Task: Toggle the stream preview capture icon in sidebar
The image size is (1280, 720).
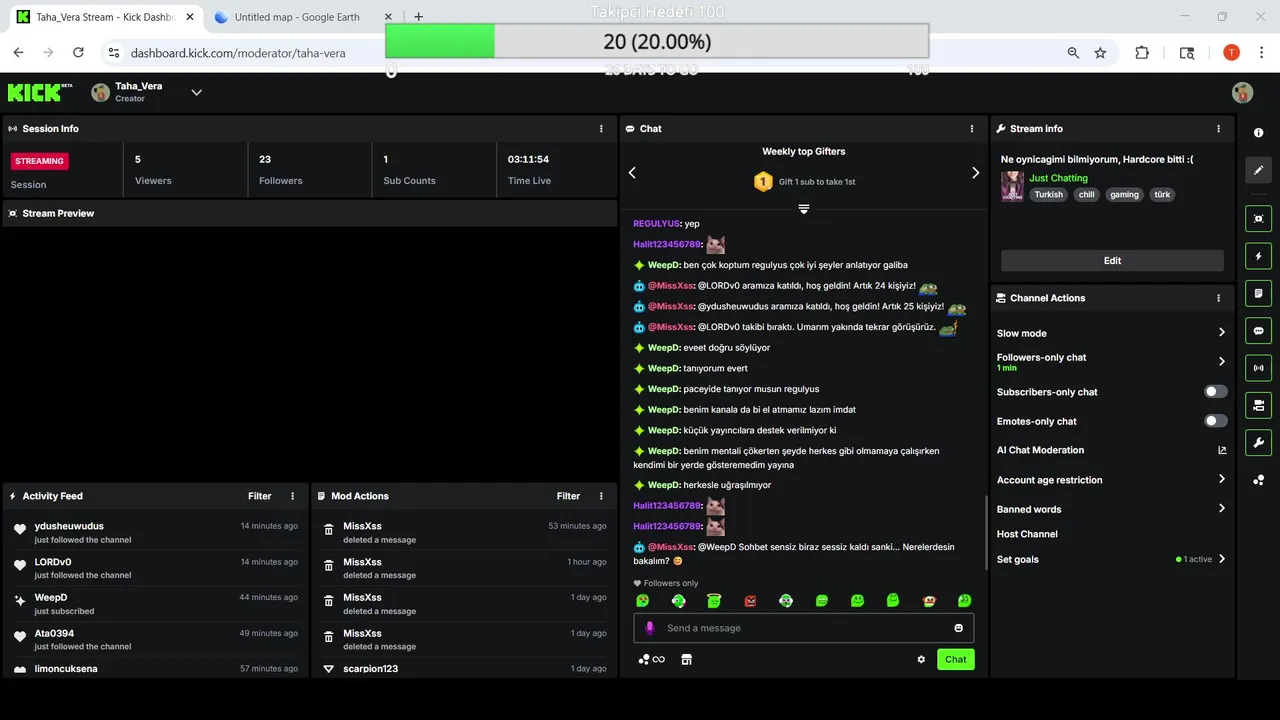Action: pyautogui.click(x=1258, y=218)
